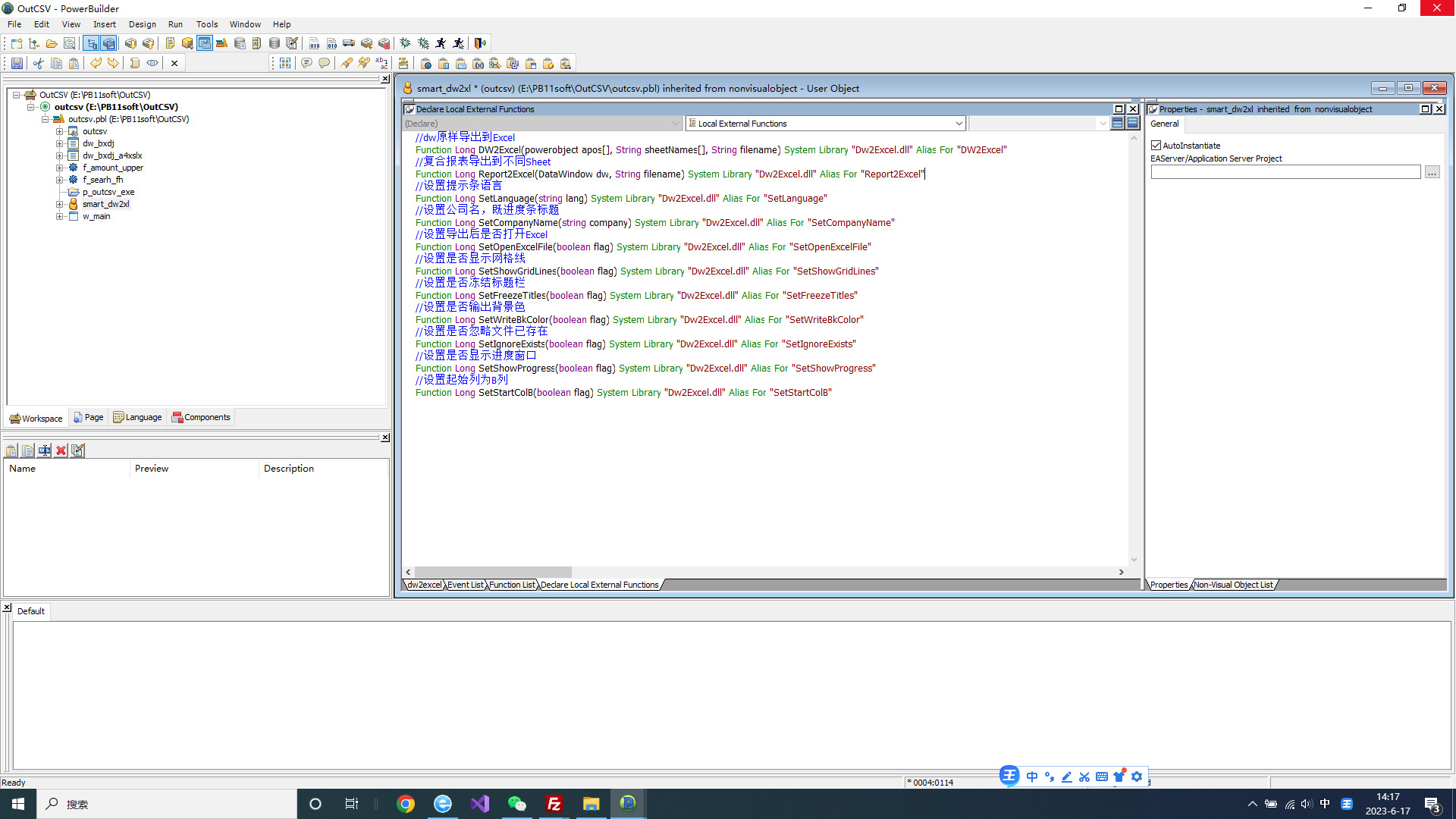Click the Open folder toolbar icon
Viewport: 1456px width, 819px height.
pos(52,43)
